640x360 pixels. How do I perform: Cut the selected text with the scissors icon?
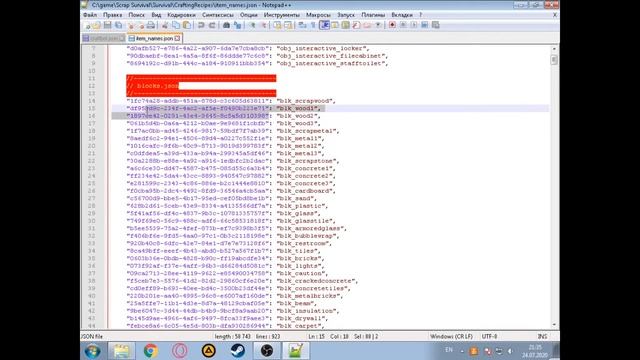164,25
